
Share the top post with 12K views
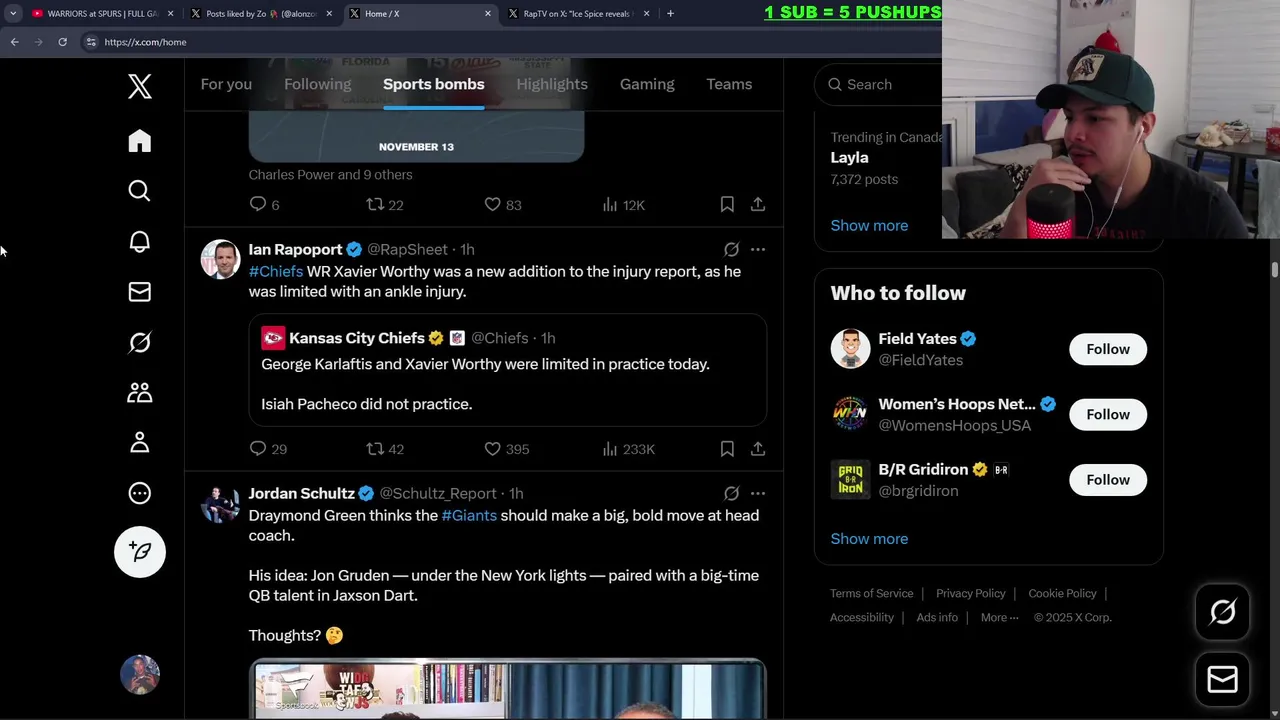coord(758,204)
